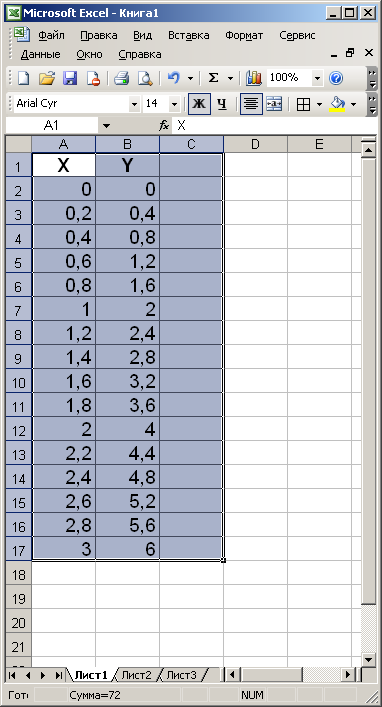Click the Permission icon beside Save
Screen dimensions: 382x707
point(93,78)
